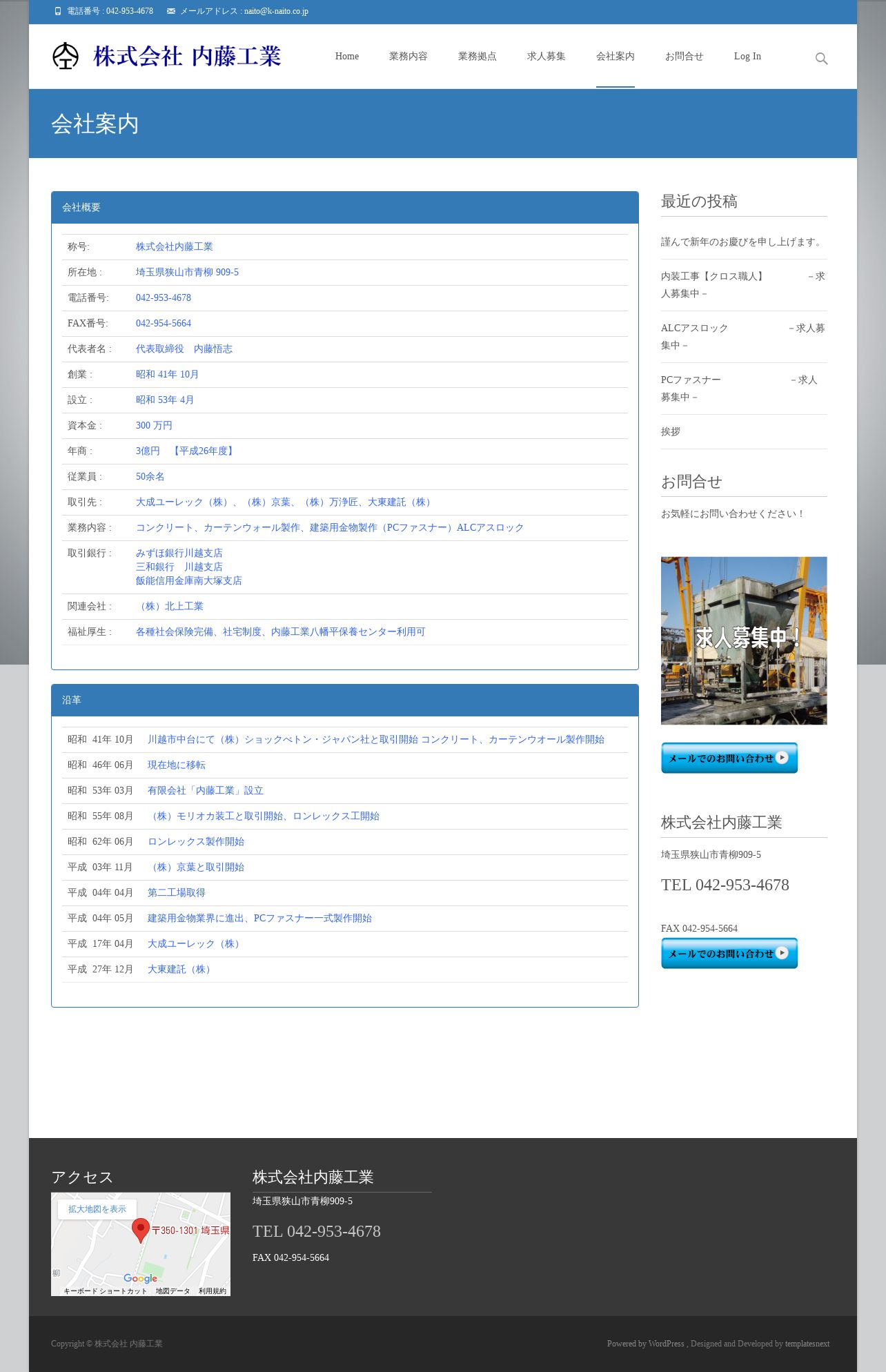Open the 求人募集 menu item

[547, 57]
